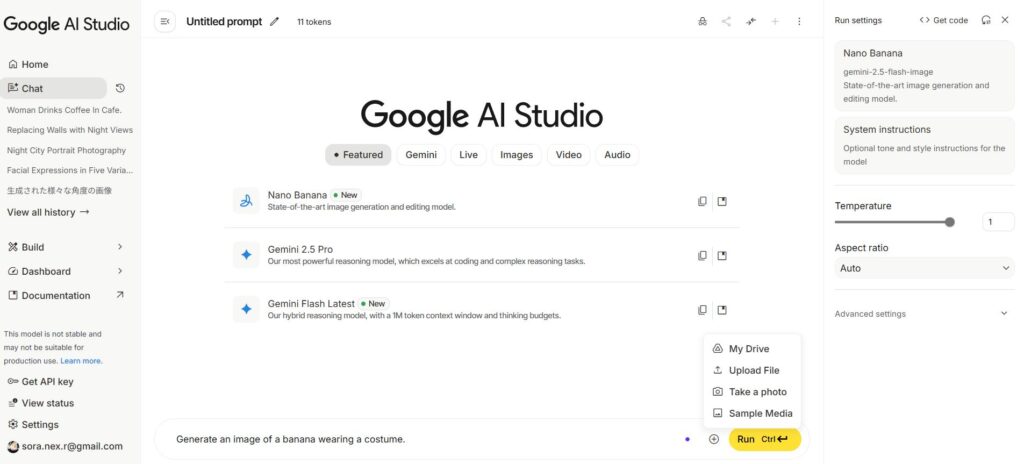Click the pencil icon beside Untitled prompt

tap(275, 22)
